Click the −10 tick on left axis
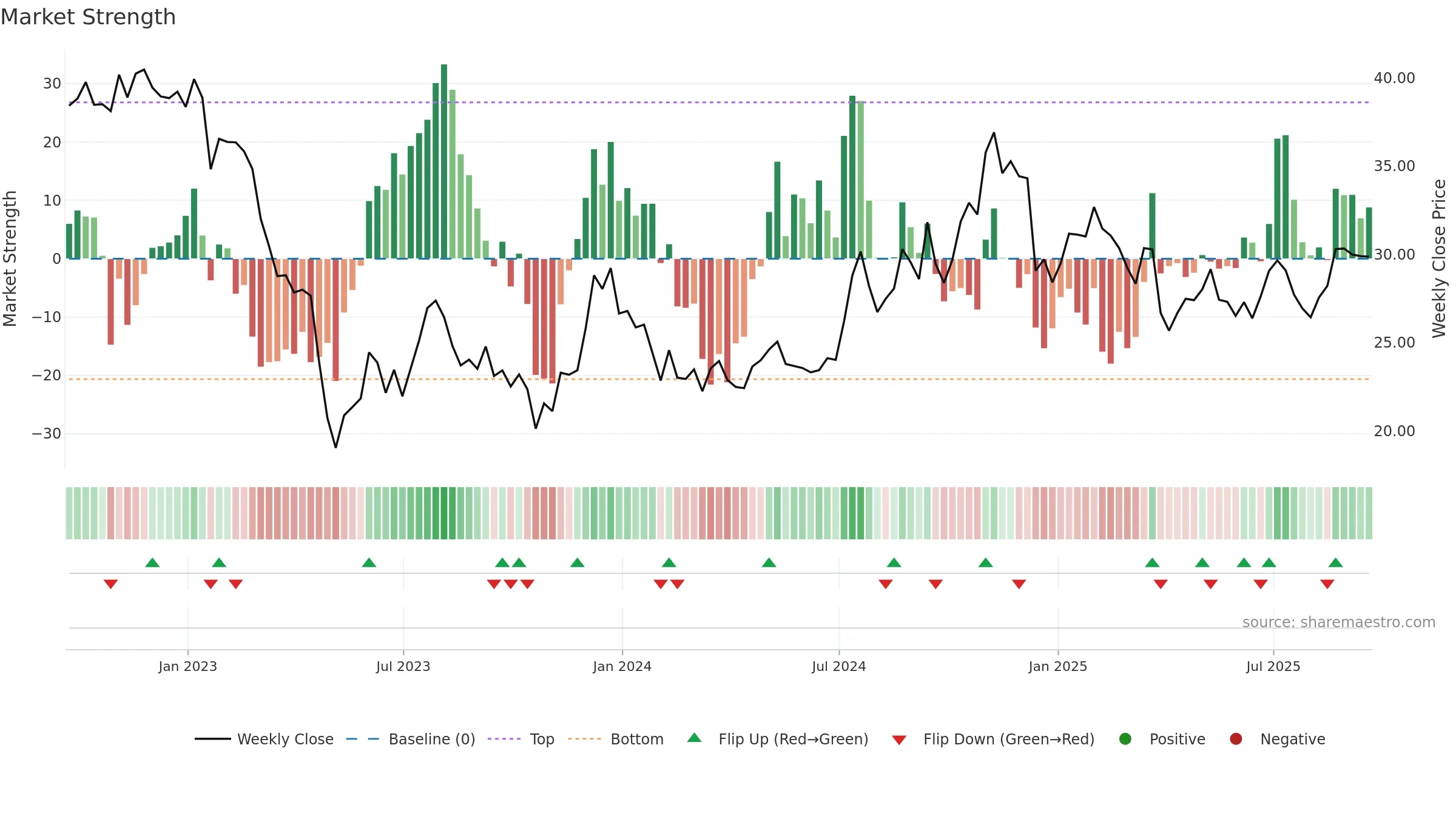The width and height of the screenshot is (1456, 819). (x=47, y=317)
